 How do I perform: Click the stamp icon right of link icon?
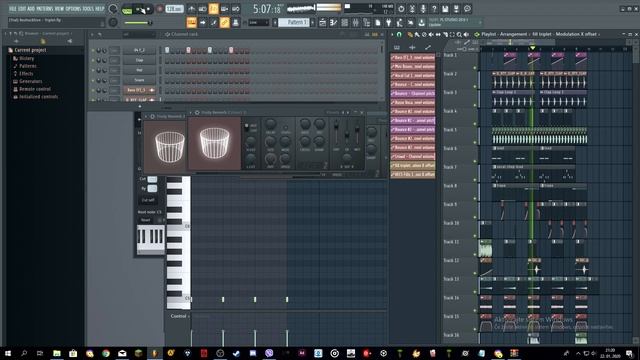(236, 22)
